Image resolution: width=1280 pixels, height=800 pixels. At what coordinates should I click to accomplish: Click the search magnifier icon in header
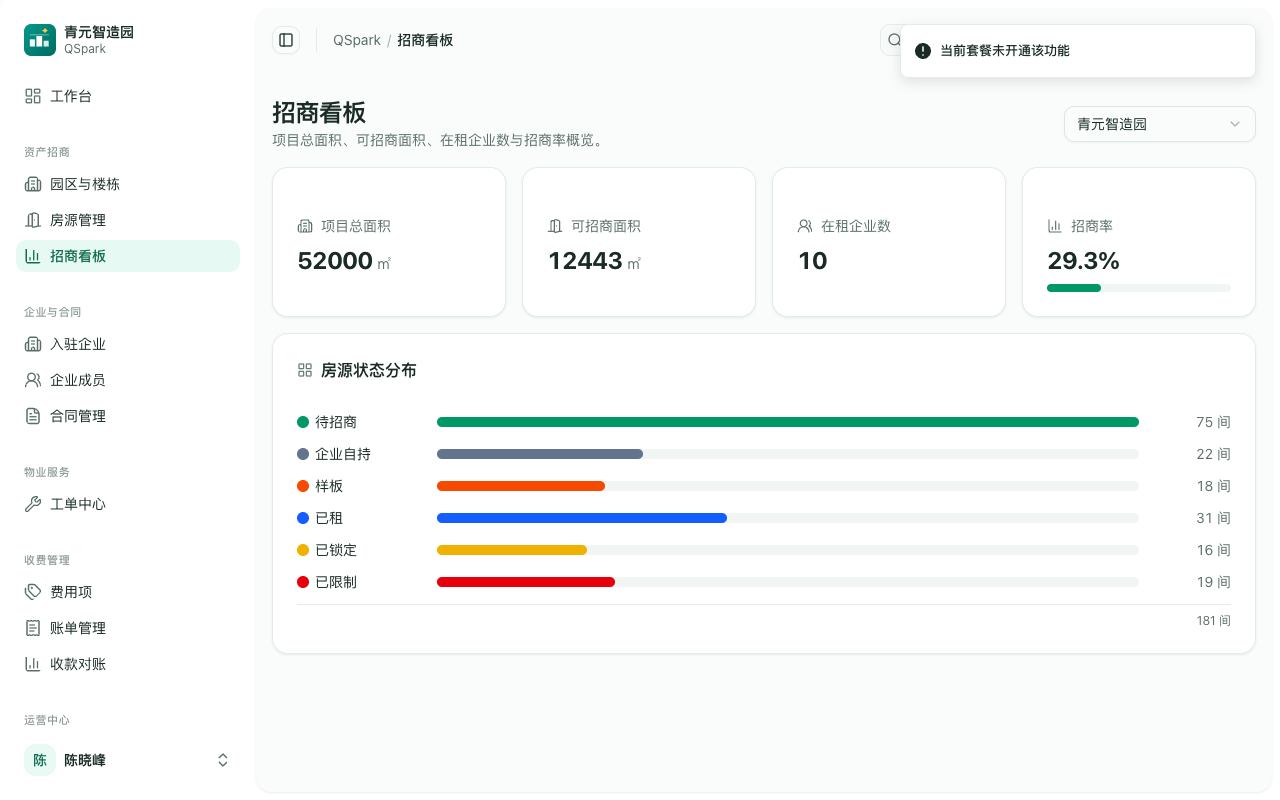point(893,40)
